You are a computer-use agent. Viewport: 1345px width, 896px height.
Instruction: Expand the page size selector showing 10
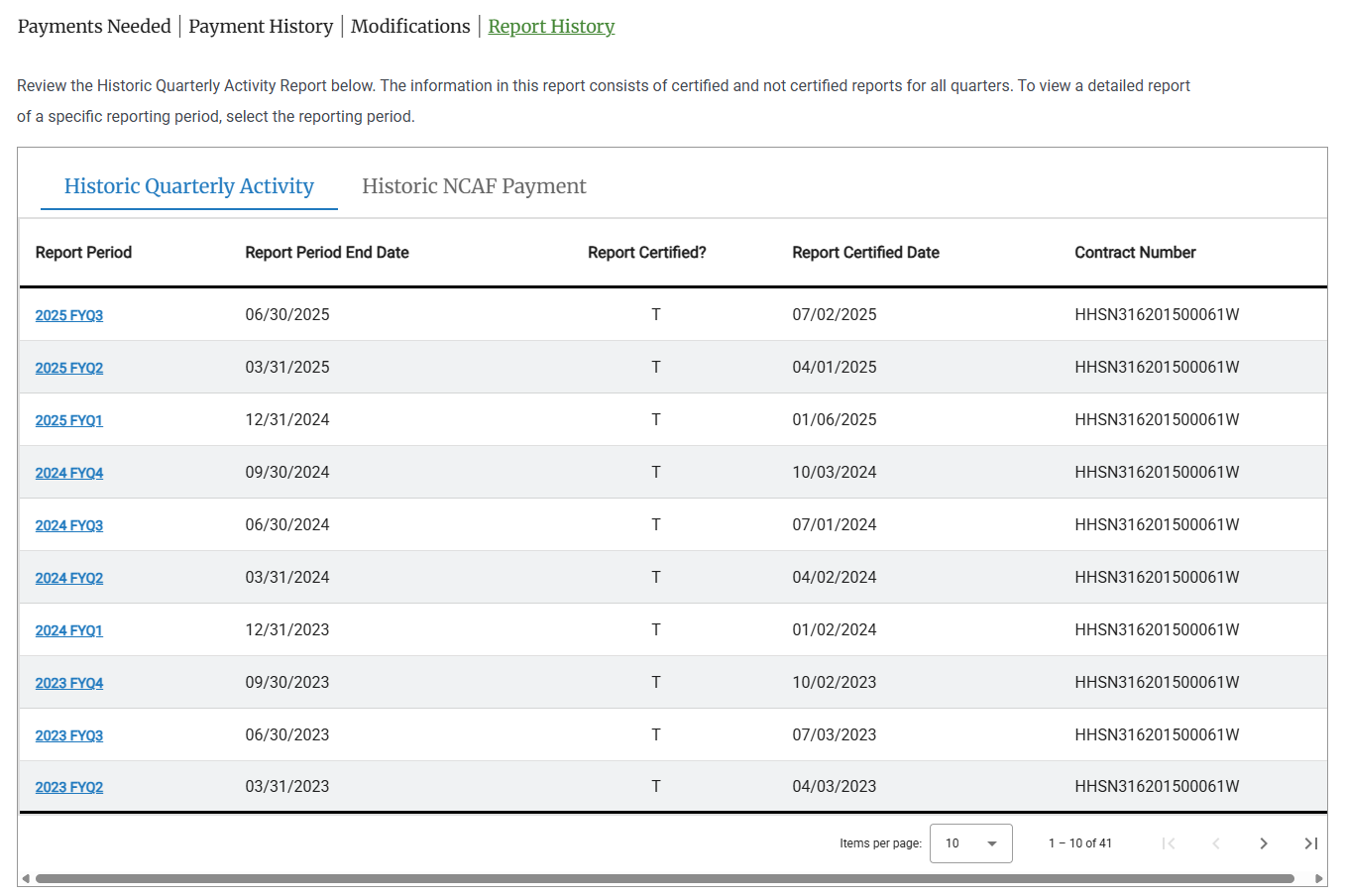[970, 843]
